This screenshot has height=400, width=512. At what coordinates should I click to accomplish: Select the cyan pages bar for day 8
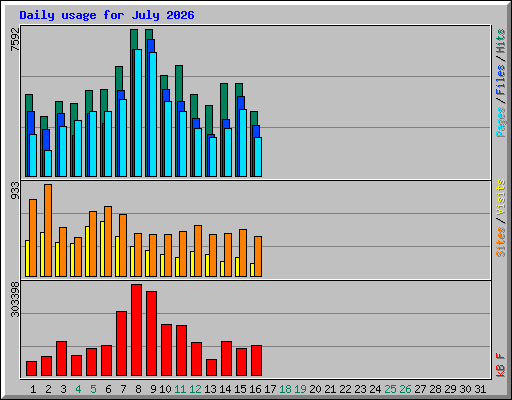[x=138, y=113]
